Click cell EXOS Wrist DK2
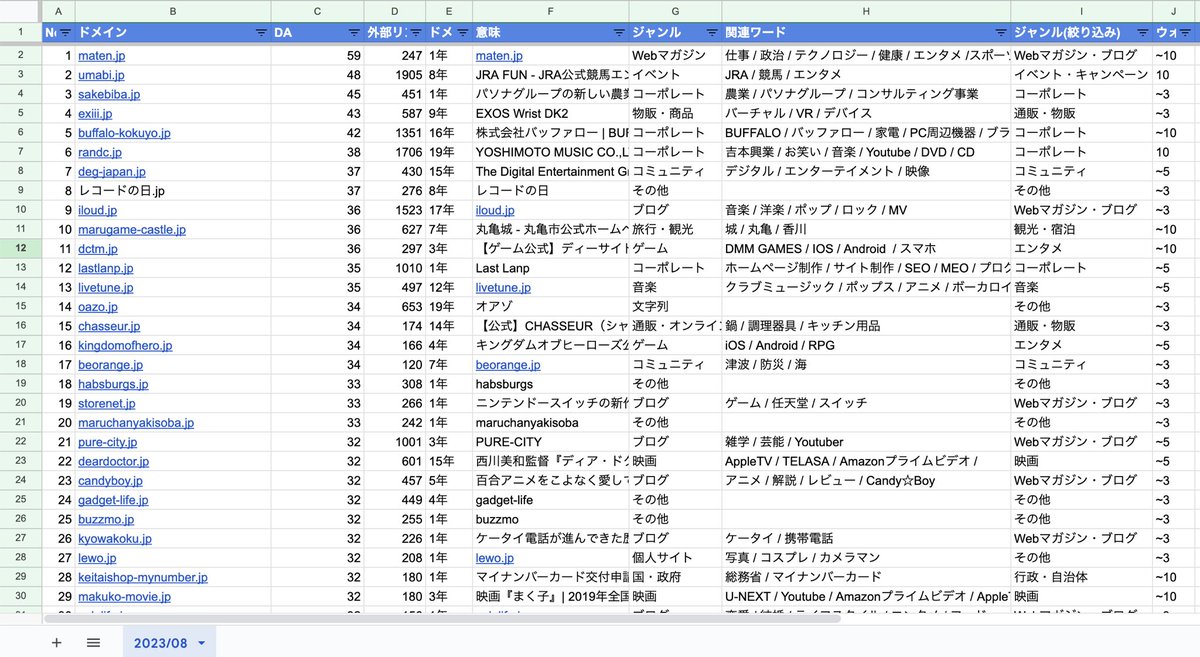 (x=551, y=114)
